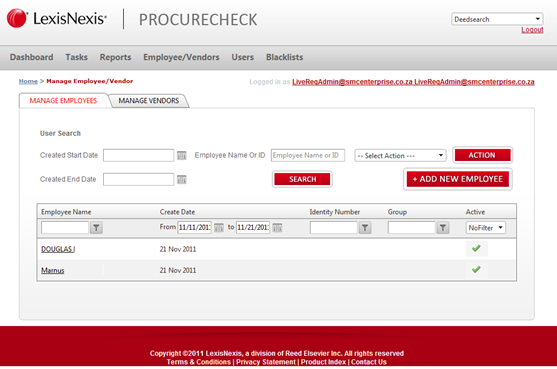Screen dimensions: 557x369
Task: Click the Identity Number column header
Action: coord(335,212)
